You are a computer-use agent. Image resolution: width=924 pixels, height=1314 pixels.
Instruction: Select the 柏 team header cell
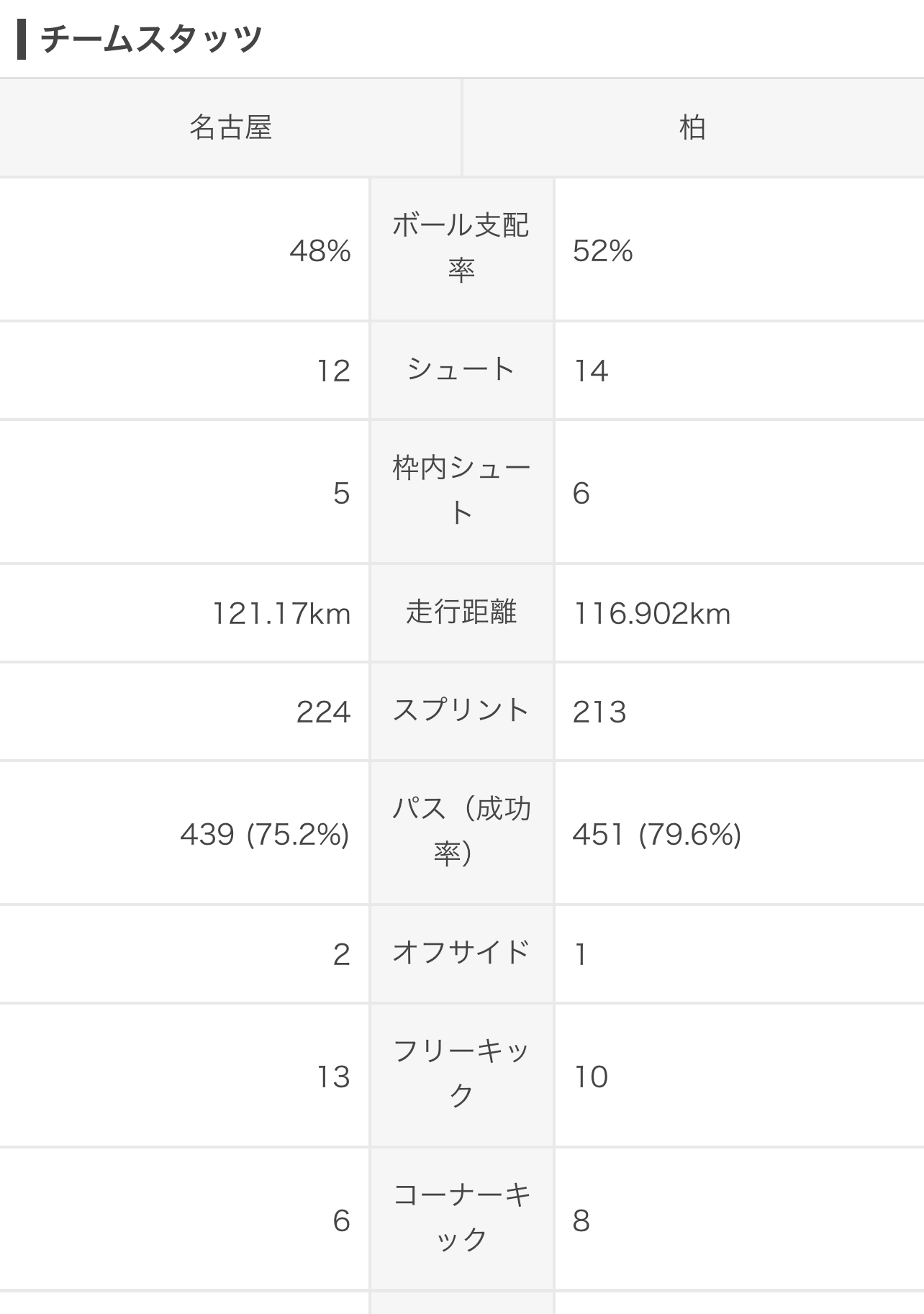click(693, 127)
